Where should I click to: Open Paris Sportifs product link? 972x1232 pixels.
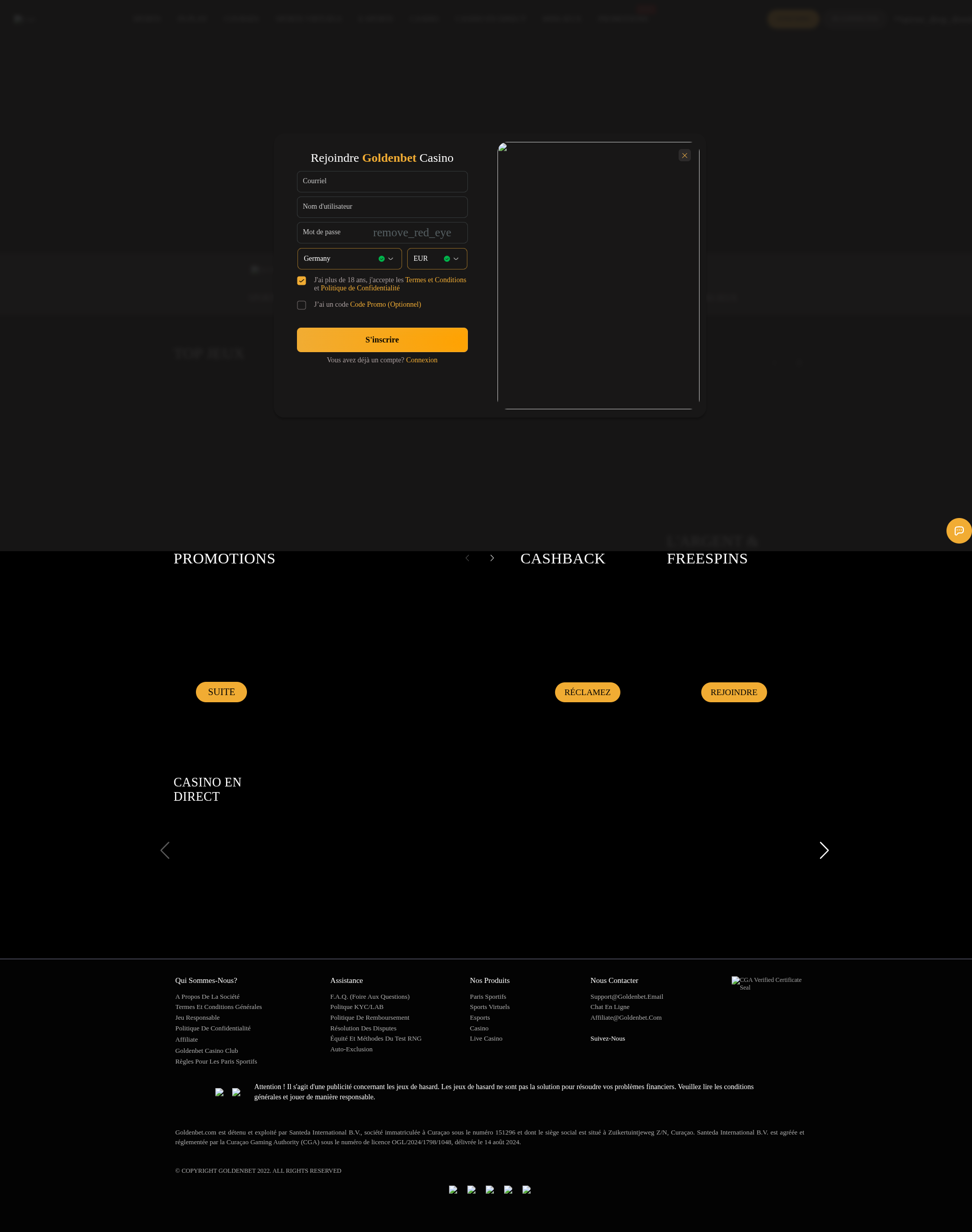pos(488,996)
